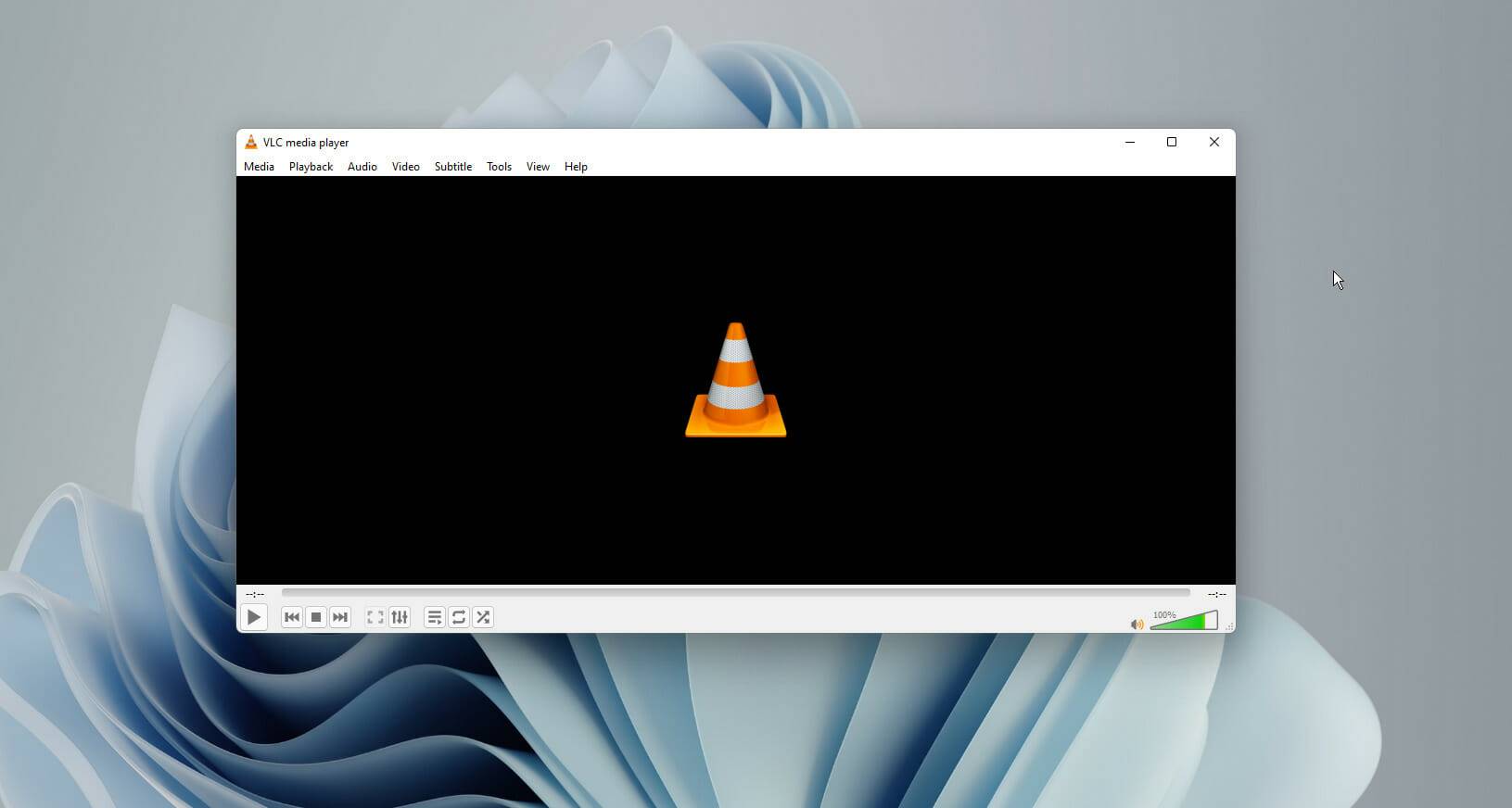The height and width of the screenshot is (808, 1512).
Task: Stop playback with the square Stop button
Action: tap(316, 617)
